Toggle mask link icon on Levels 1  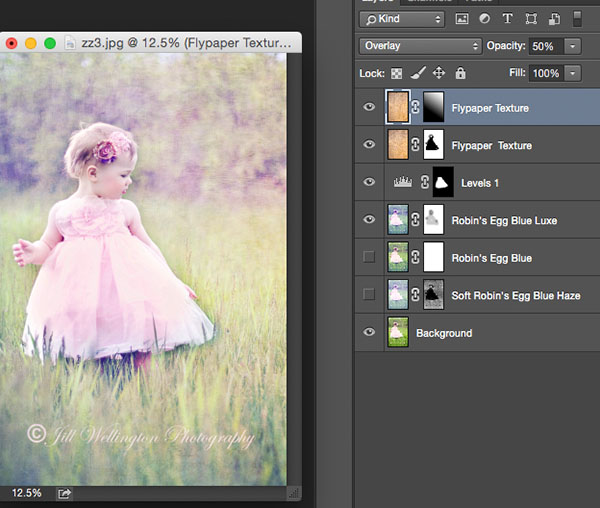425,182
